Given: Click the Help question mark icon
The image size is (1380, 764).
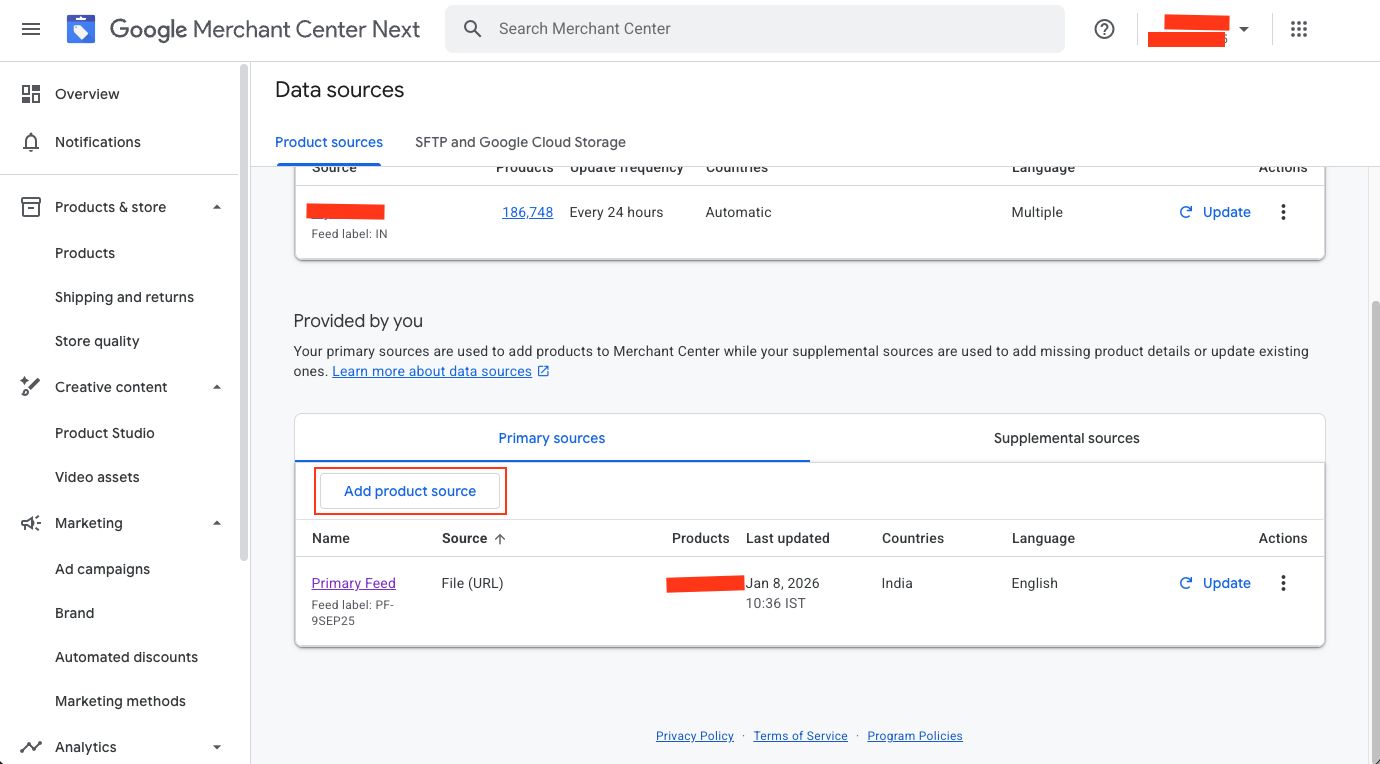Looking at the screenshot, I should 1104,29.
